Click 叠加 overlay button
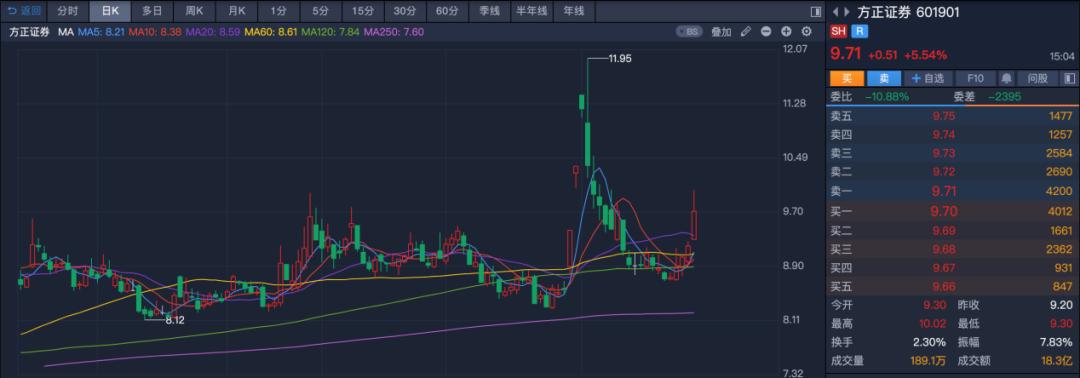This screenshot has width=1080, height=378. pyautogui.click(x=721, y=32)
